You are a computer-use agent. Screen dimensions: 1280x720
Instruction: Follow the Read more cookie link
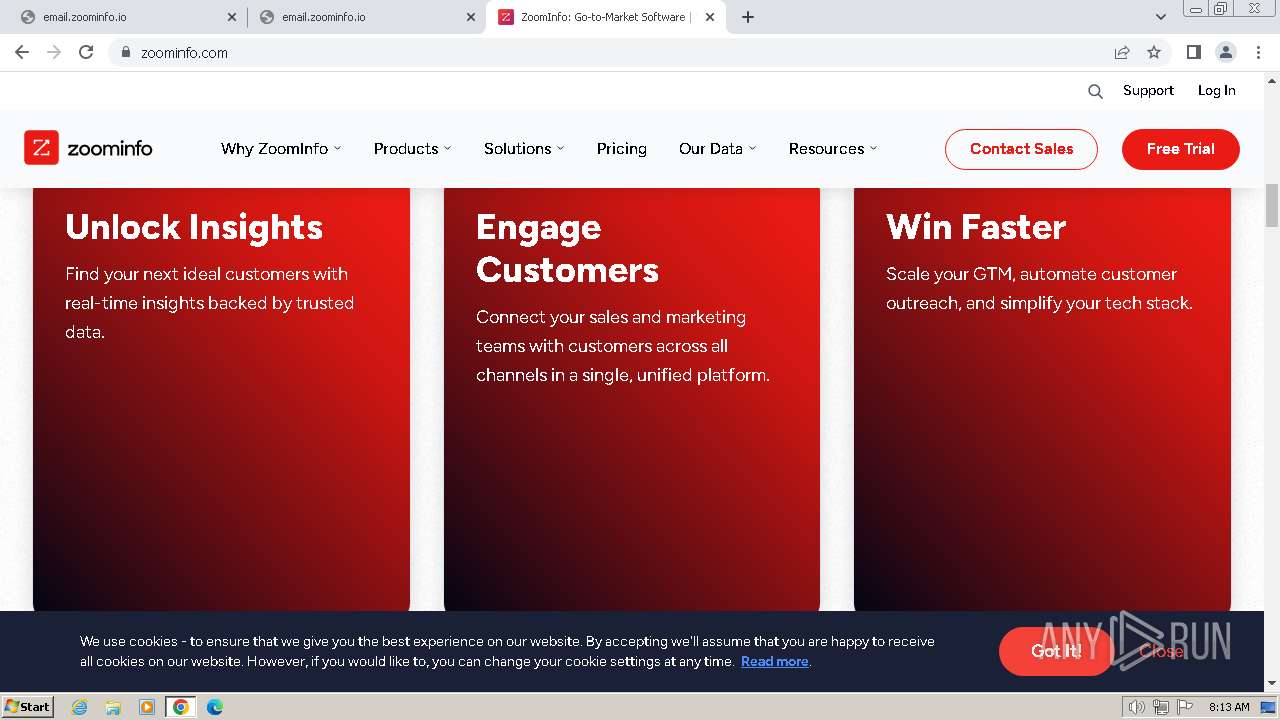[774, 661]
